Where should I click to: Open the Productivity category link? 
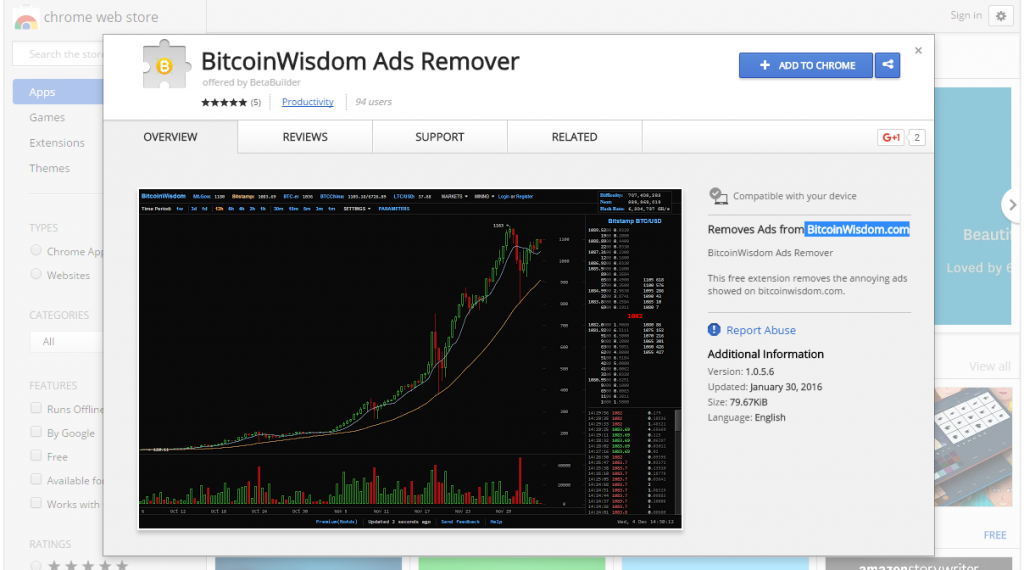click(308, 102)
